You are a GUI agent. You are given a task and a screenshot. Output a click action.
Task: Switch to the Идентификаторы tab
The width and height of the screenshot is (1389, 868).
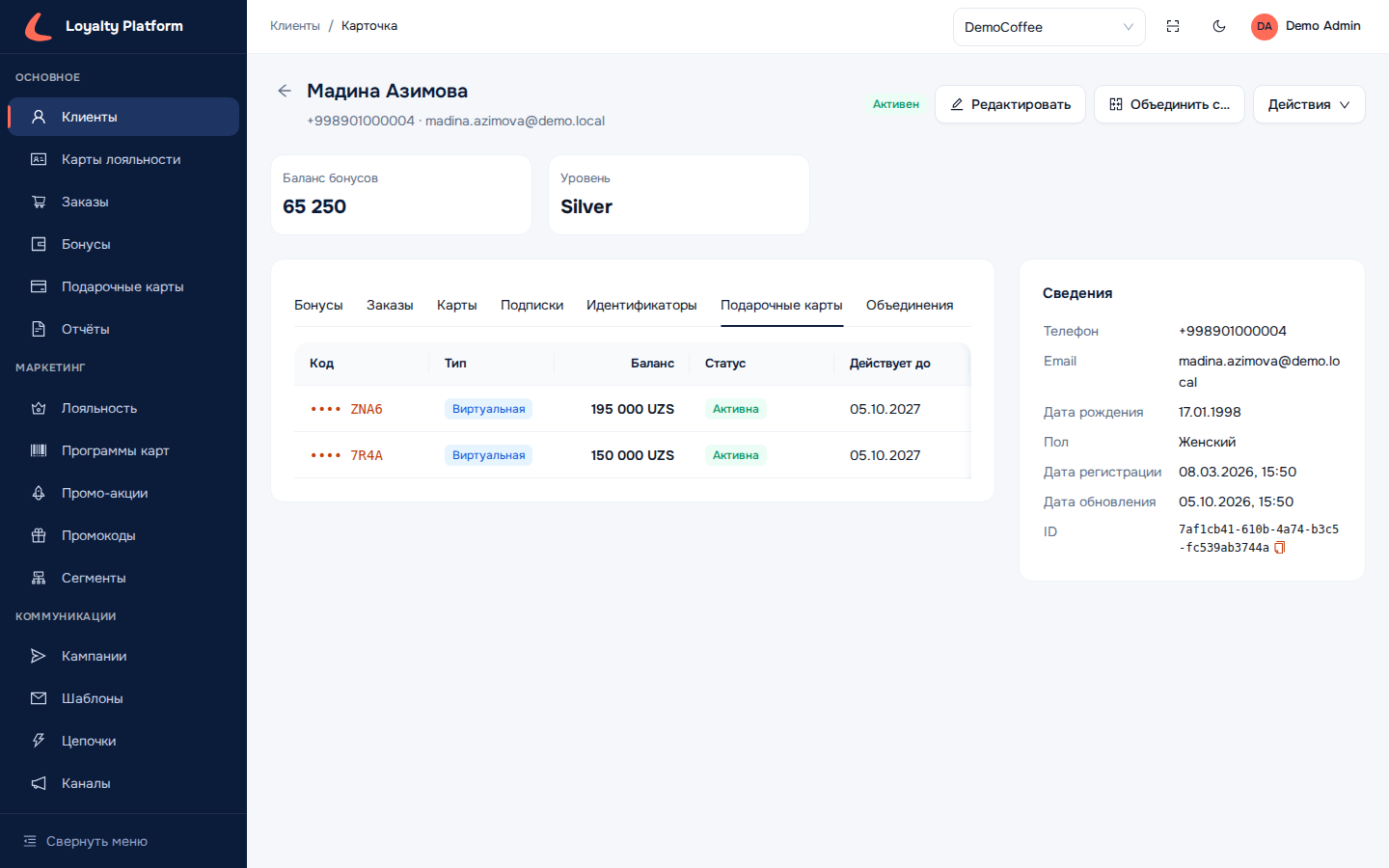[x=641, y=305]
